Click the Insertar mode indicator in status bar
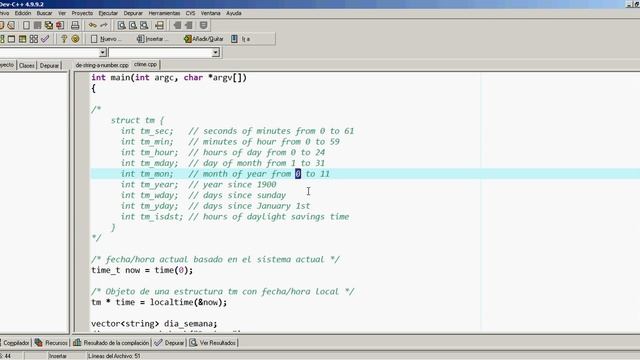Image resolution: width=640 pixels, height=360 pixels. [x=58, y=356]
